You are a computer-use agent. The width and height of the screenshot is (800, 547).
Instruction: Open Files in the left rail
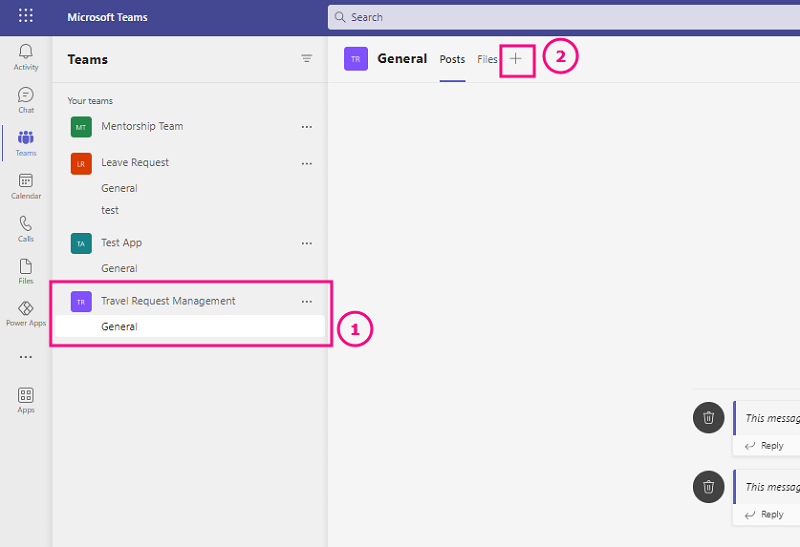pos(26,270)
